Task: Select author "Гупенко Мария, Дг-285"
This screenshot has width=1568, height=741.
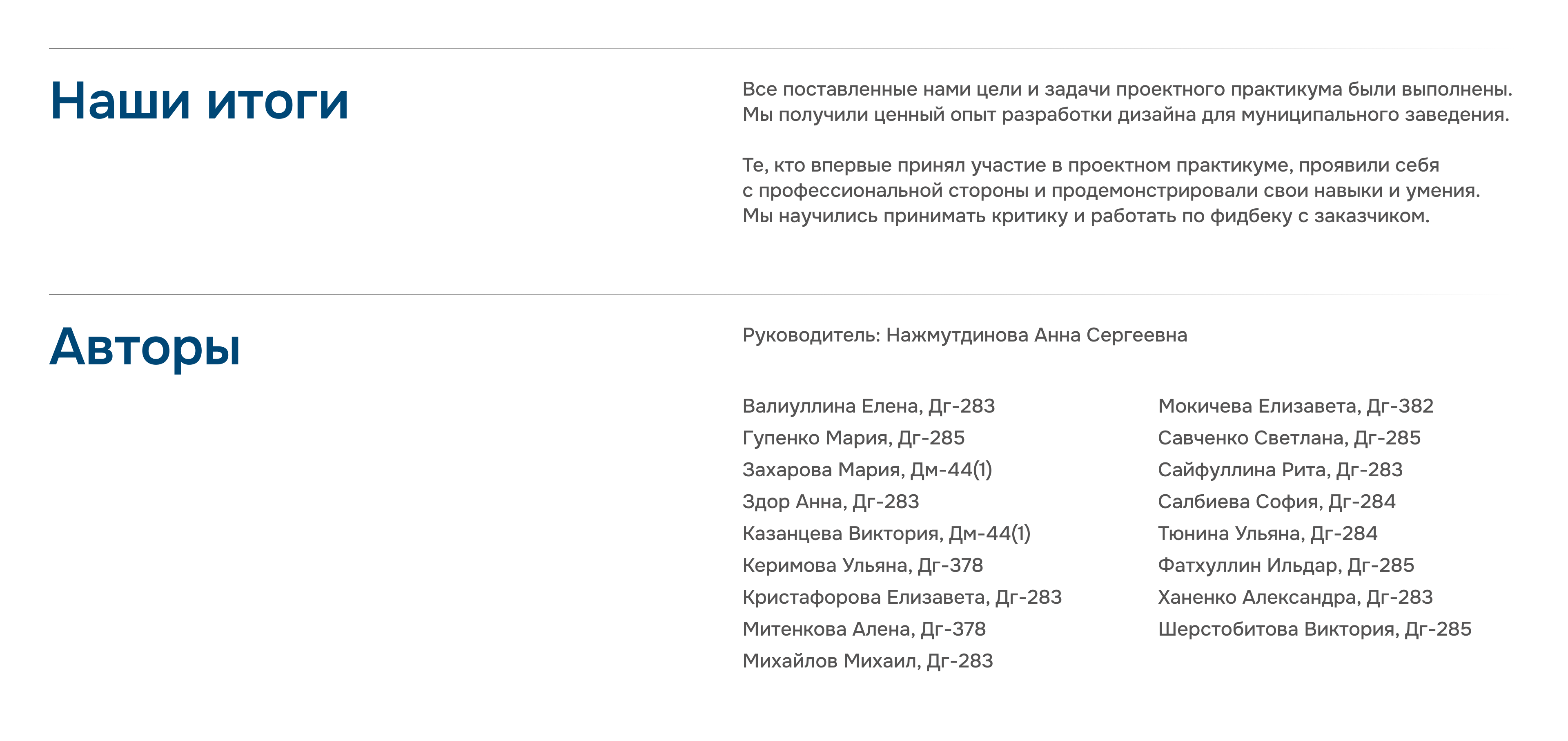Action: click(x=853, y=438)
